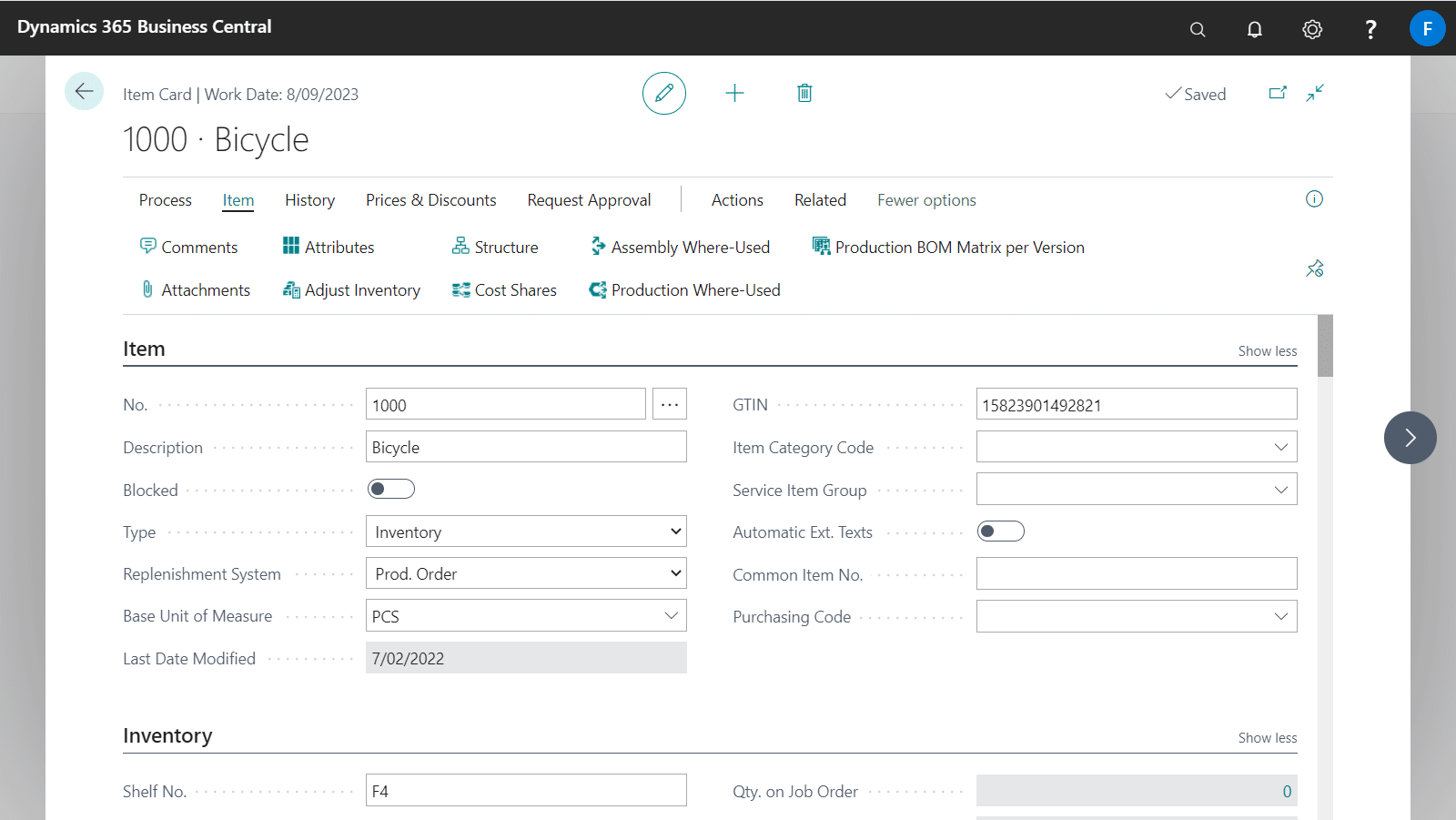Open Production Where-Used action
This screenshot has height=820, width=1456.
685,289
